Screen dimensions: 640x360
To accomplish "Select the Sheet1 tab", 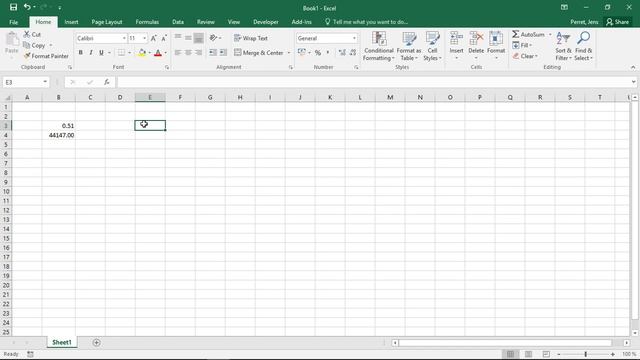I will [x=62, y=342].
